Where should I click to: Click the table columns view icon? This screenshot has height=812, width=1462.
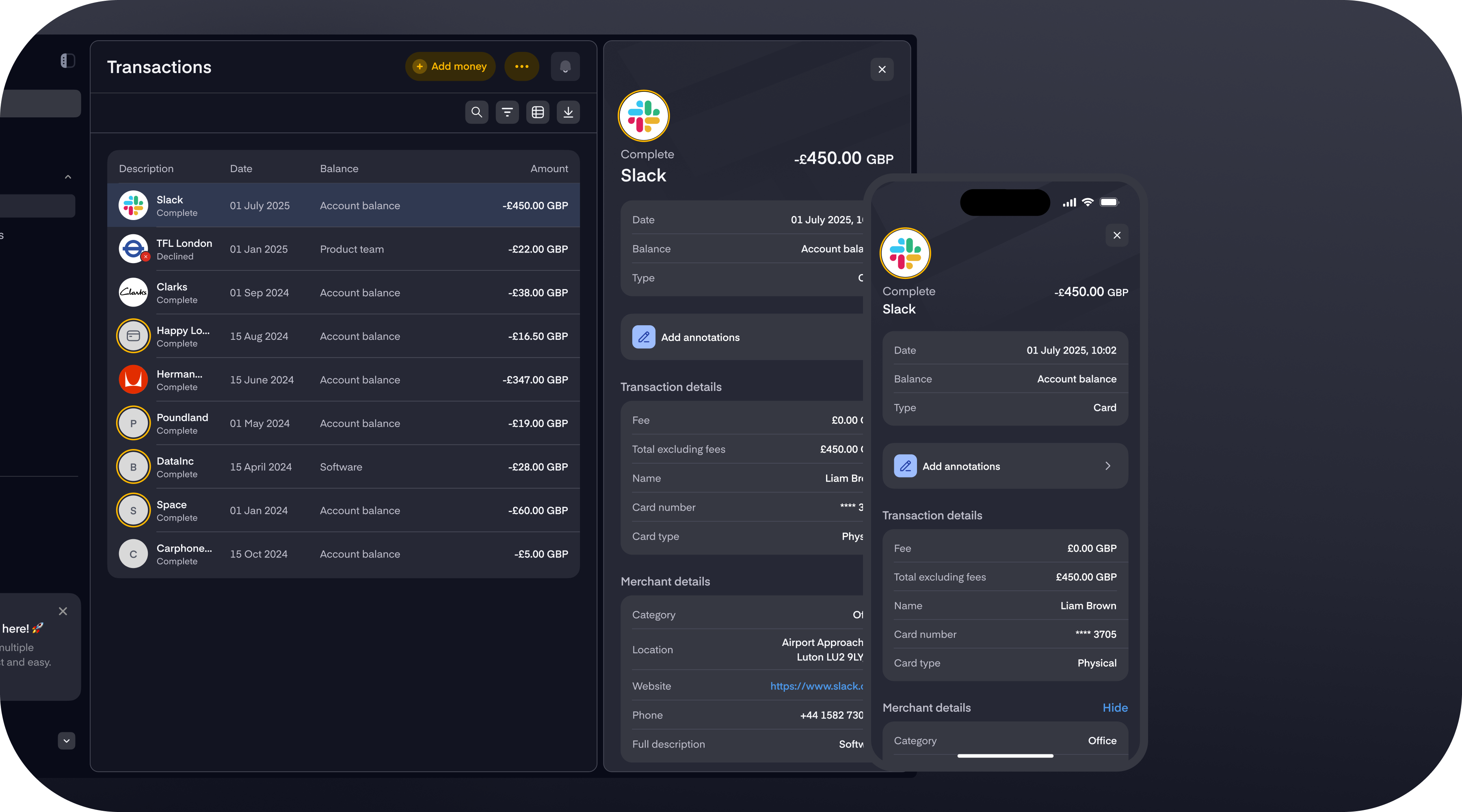click(x=537, y=112)
